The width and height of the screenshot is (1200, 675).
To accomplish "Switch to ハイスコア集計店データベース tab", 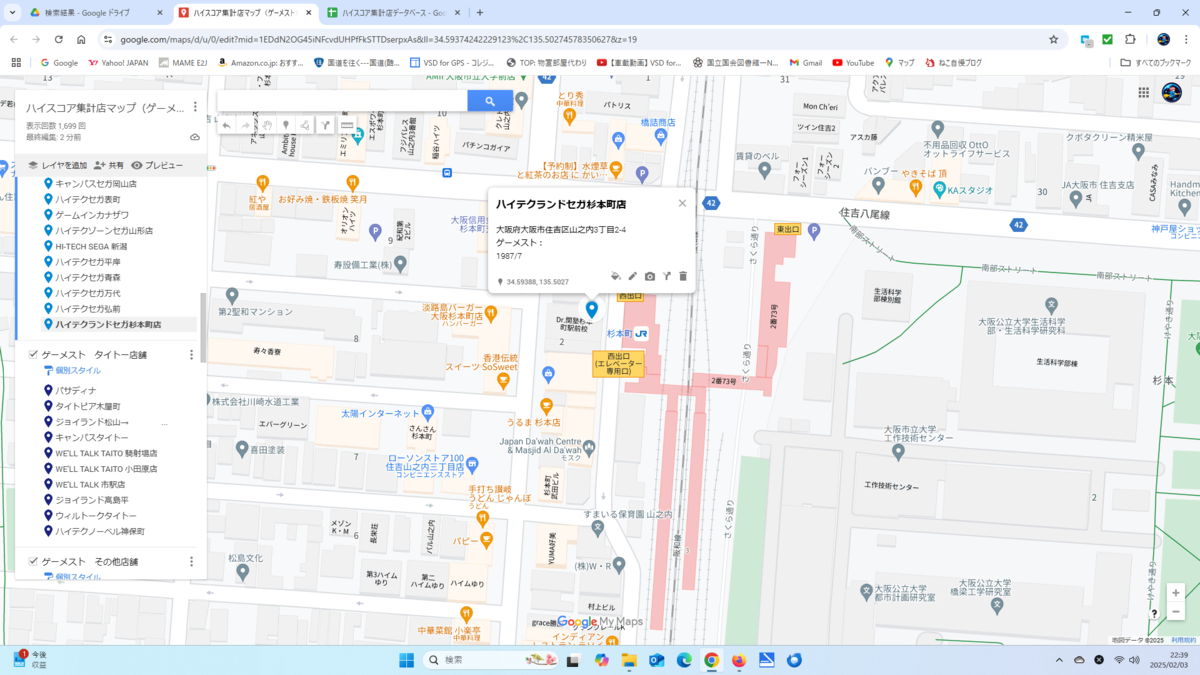I will coord(394,13).
